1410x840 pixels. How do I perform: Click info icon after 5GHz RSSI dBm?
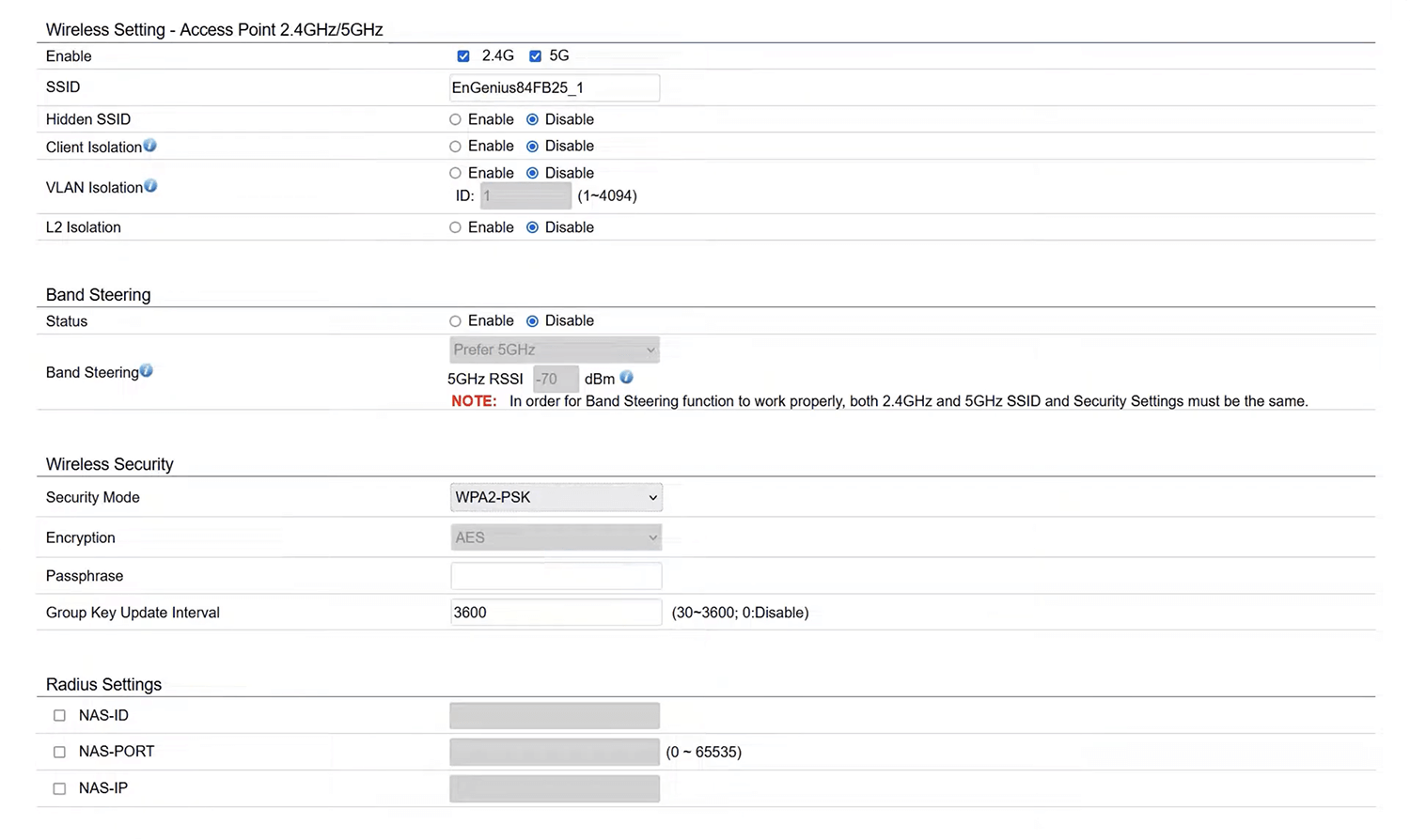point(627,378)
